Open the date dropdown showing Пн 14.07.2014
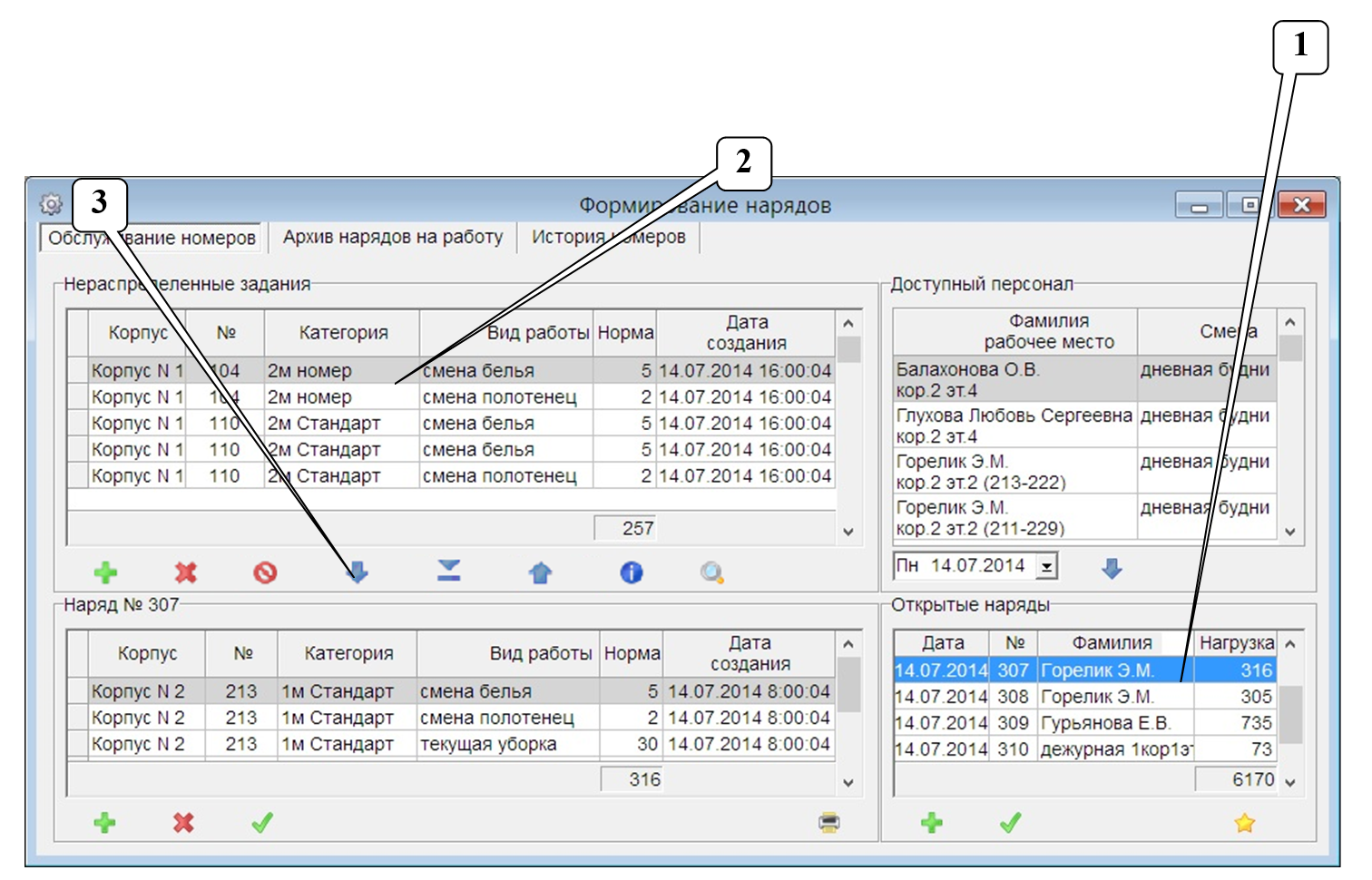Screen dimensions: 1372x880 (1047, 567)
